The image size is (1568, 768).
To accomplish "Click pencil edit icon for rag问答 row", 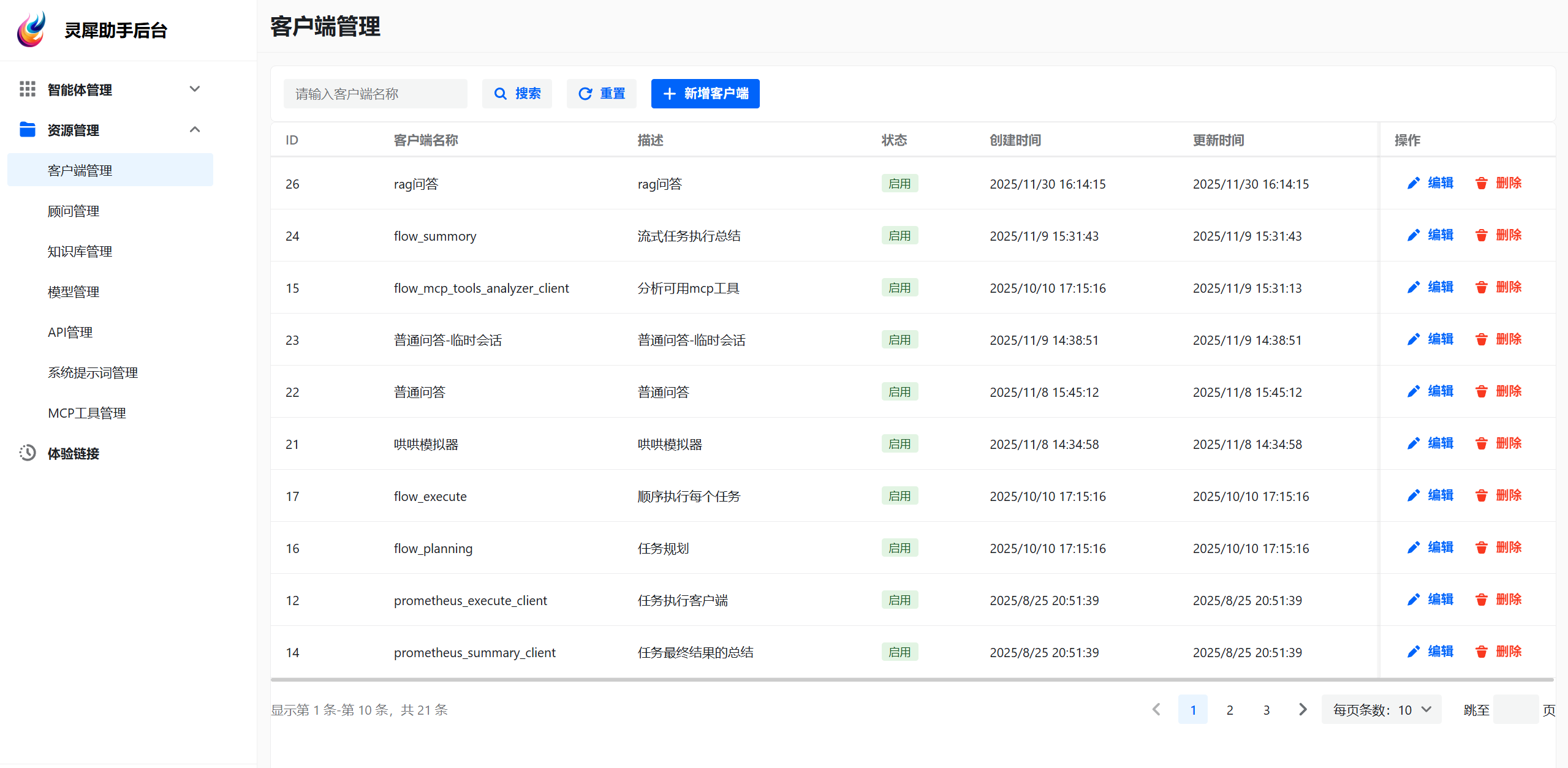I will [1413, 184].
